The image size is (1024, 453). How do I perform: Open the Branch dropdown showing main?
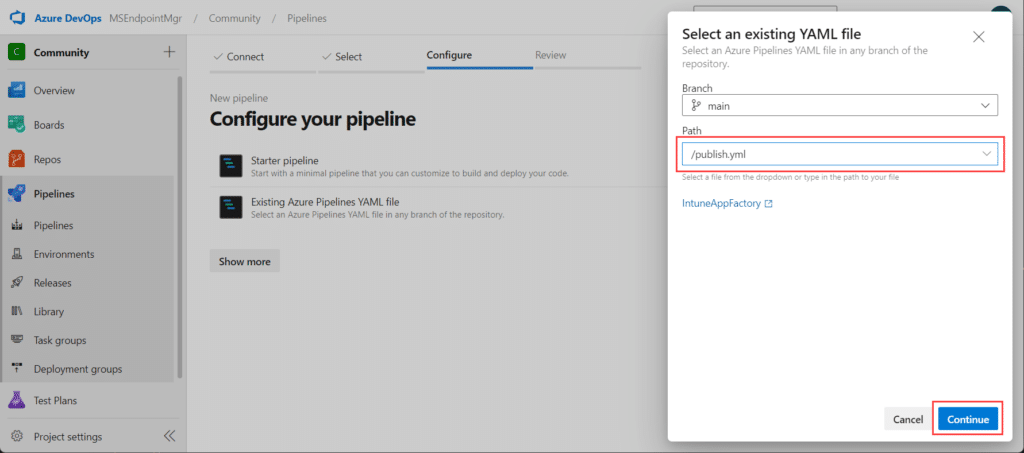click(839, 105)
